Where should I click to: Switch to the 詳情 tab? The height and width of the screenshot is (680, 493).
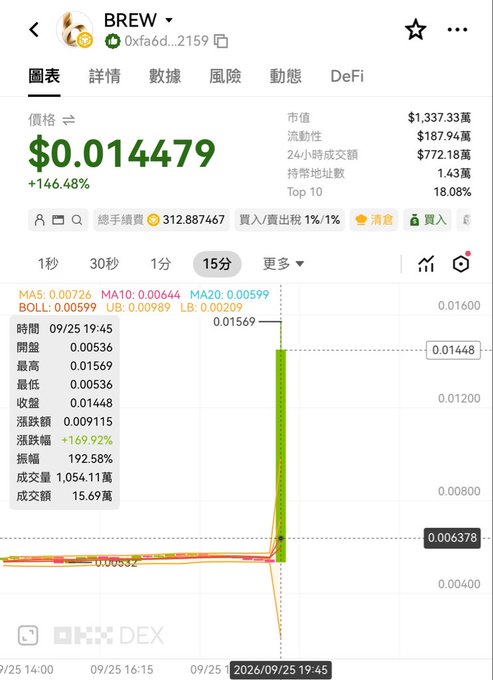[x=104, y=76]
